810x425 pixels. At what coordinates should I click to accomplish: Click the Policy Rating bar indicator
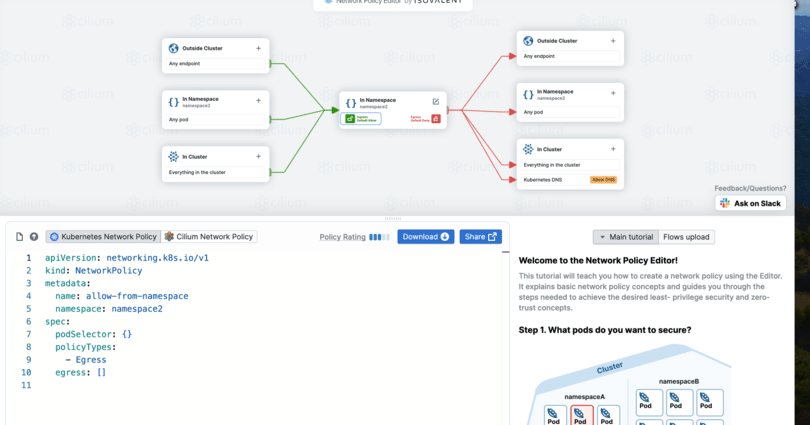380,237
